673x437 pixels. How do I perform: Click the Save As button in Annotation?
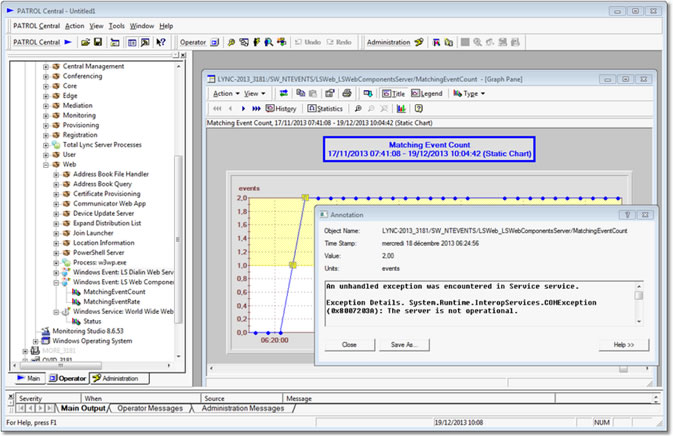pyautogui.click(x=403, y=344)
